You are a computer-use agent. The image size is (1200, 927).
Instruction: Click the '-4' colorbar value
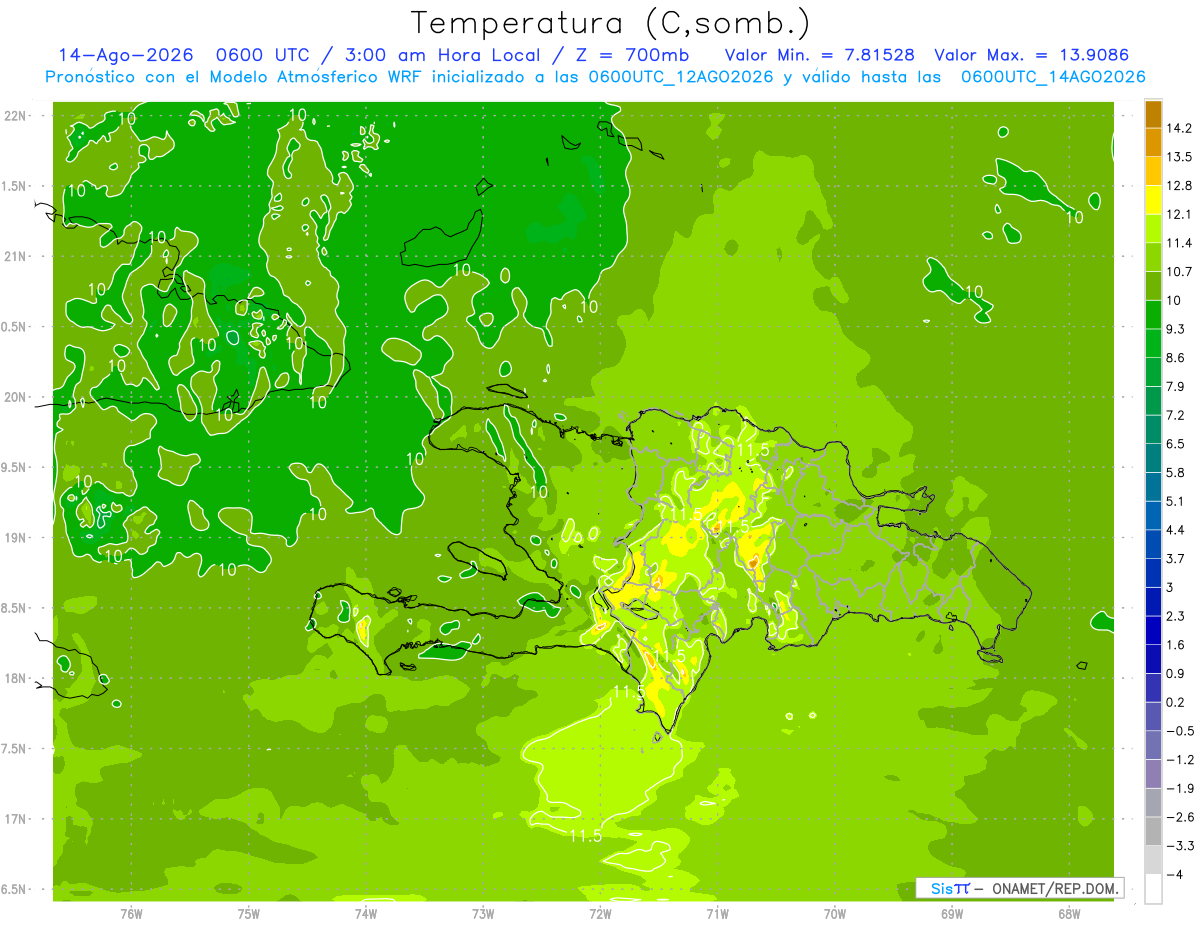1173,874
